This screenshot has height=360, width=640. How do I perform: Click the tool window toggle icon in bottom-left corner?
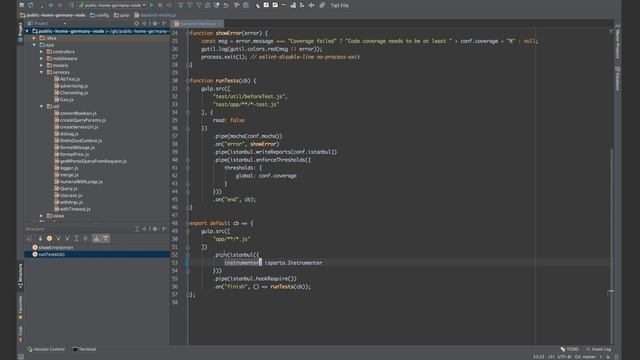tap(21, 357)
